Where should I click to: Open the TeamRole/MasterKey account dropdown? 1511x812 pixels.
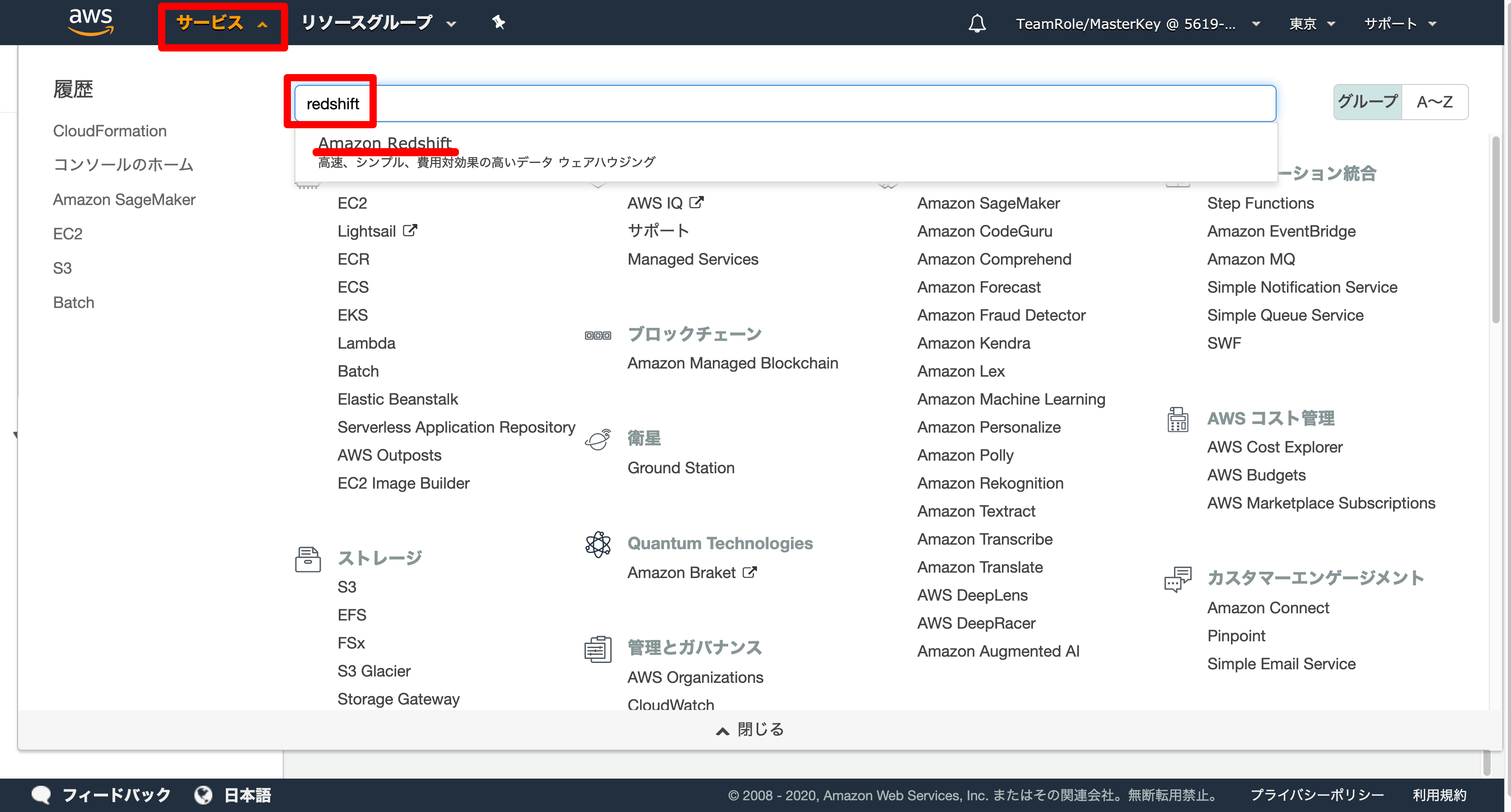[x=1137, y=23]
